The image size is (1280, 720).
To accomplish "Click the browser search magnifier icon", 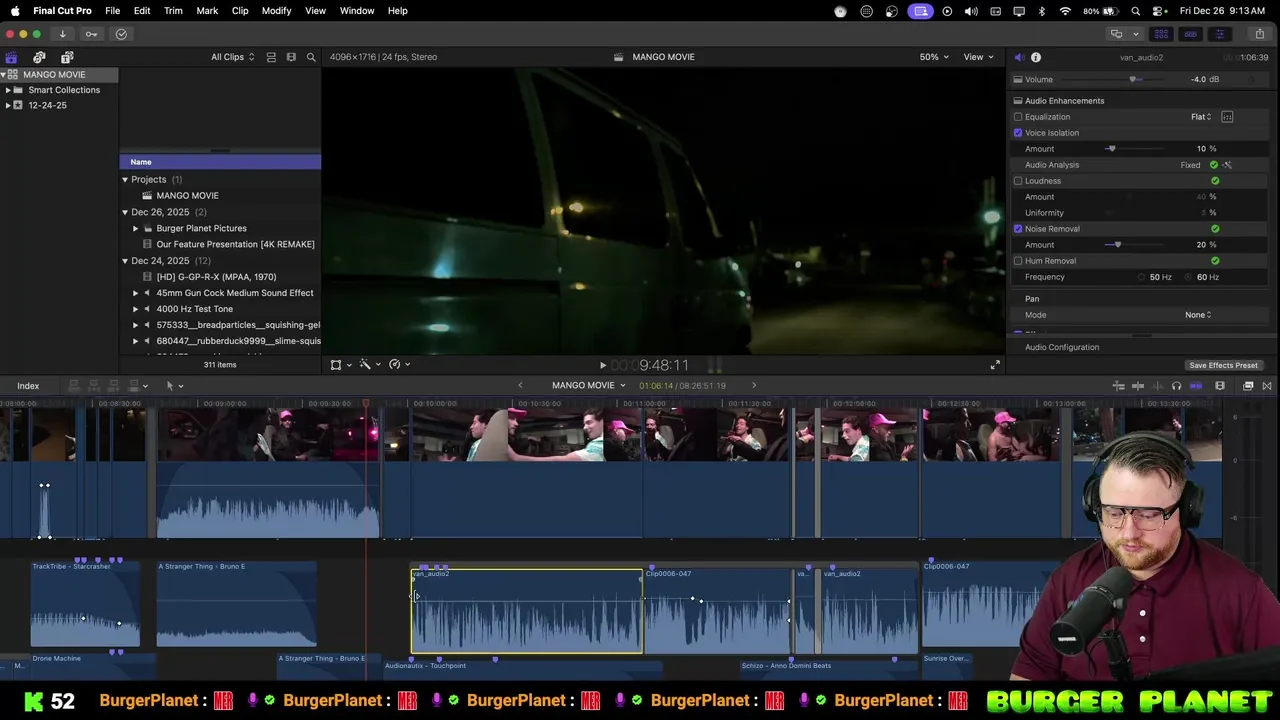I will tap(311, 57).
